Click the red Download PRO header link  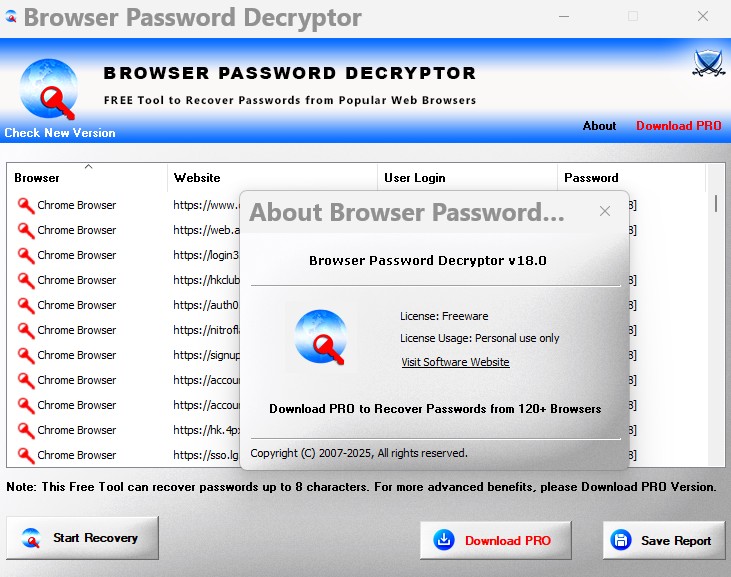coord(678,126)
